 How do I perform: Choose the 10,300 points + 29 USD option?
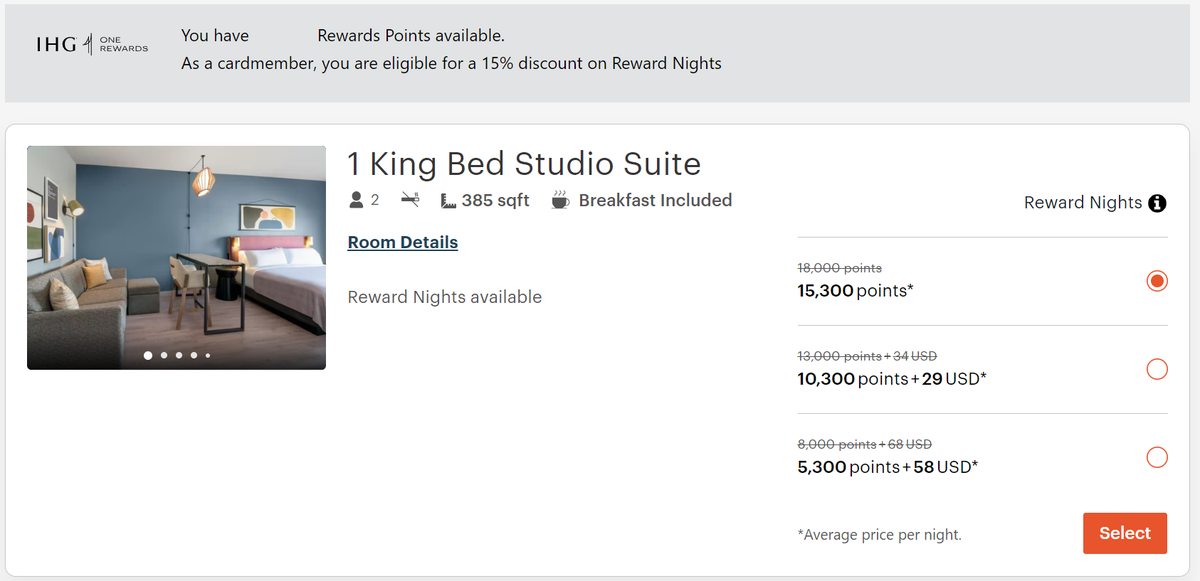[1156, 369]
